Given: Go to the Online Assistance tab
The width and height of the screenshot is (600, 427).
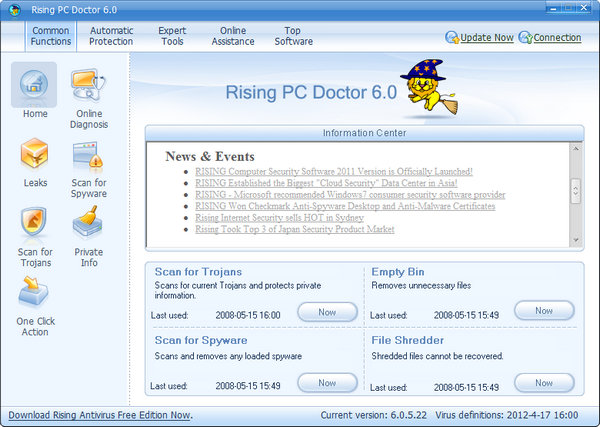Looking at the screenshot, I should pyautogui.click(x=233, y=36).
